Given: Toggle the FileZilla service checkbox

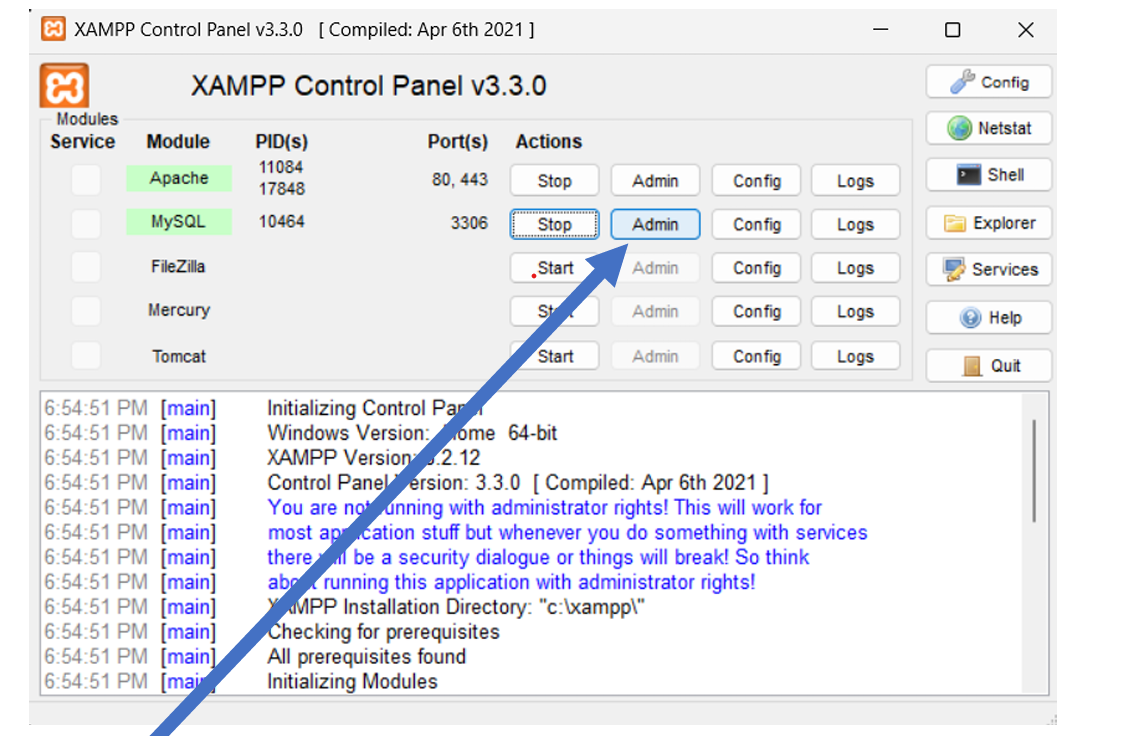Looking at the screenshot, I should [86, 267].
